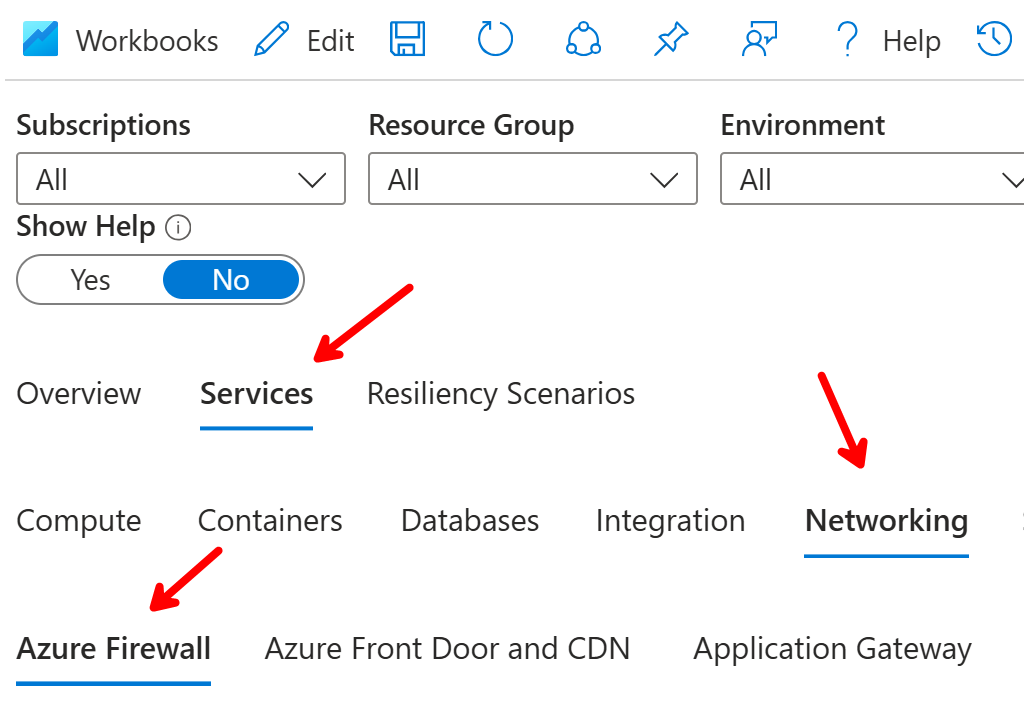The image size is (1024, 716).
Task: Open the Application Gateway tab
Action: [x=833, y=649]
